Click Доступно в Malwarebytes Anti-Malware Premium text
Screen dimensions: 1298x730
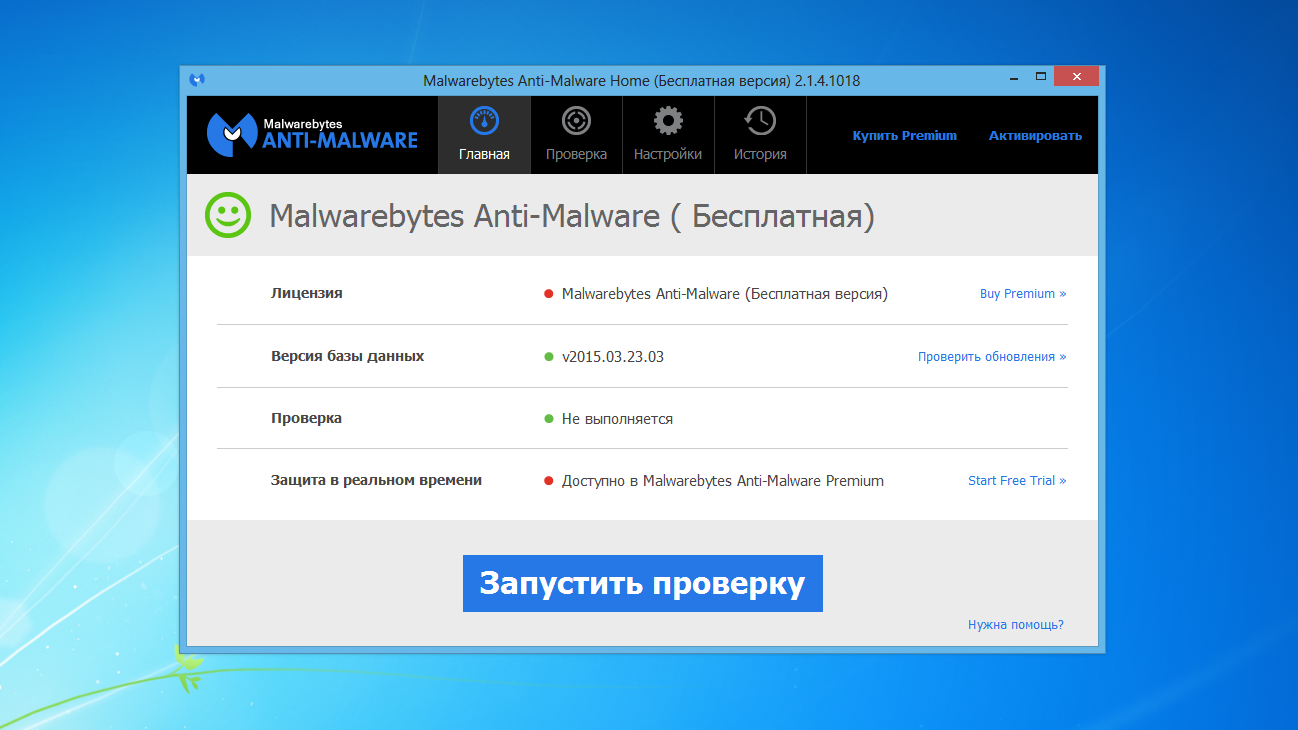(x=723, y=481)
